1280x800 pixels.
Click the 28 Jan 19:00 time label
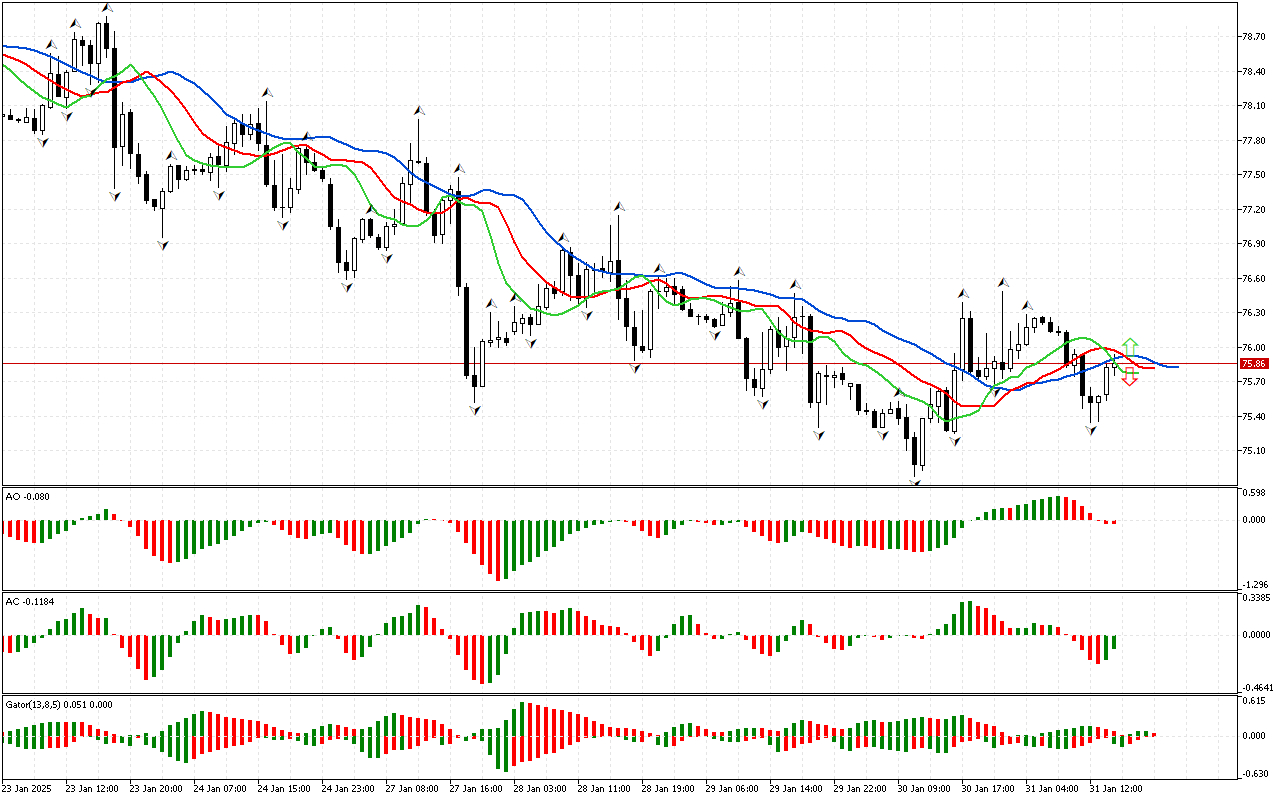click(669, 789)
